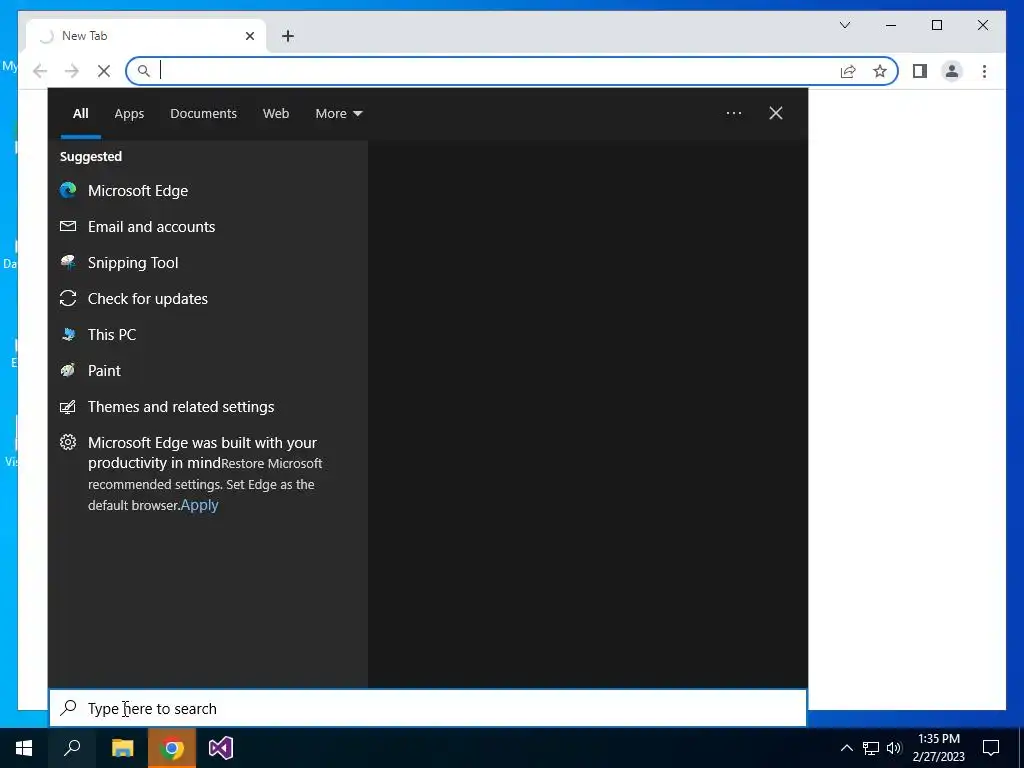Open the notification center icon

pos(991,748)
